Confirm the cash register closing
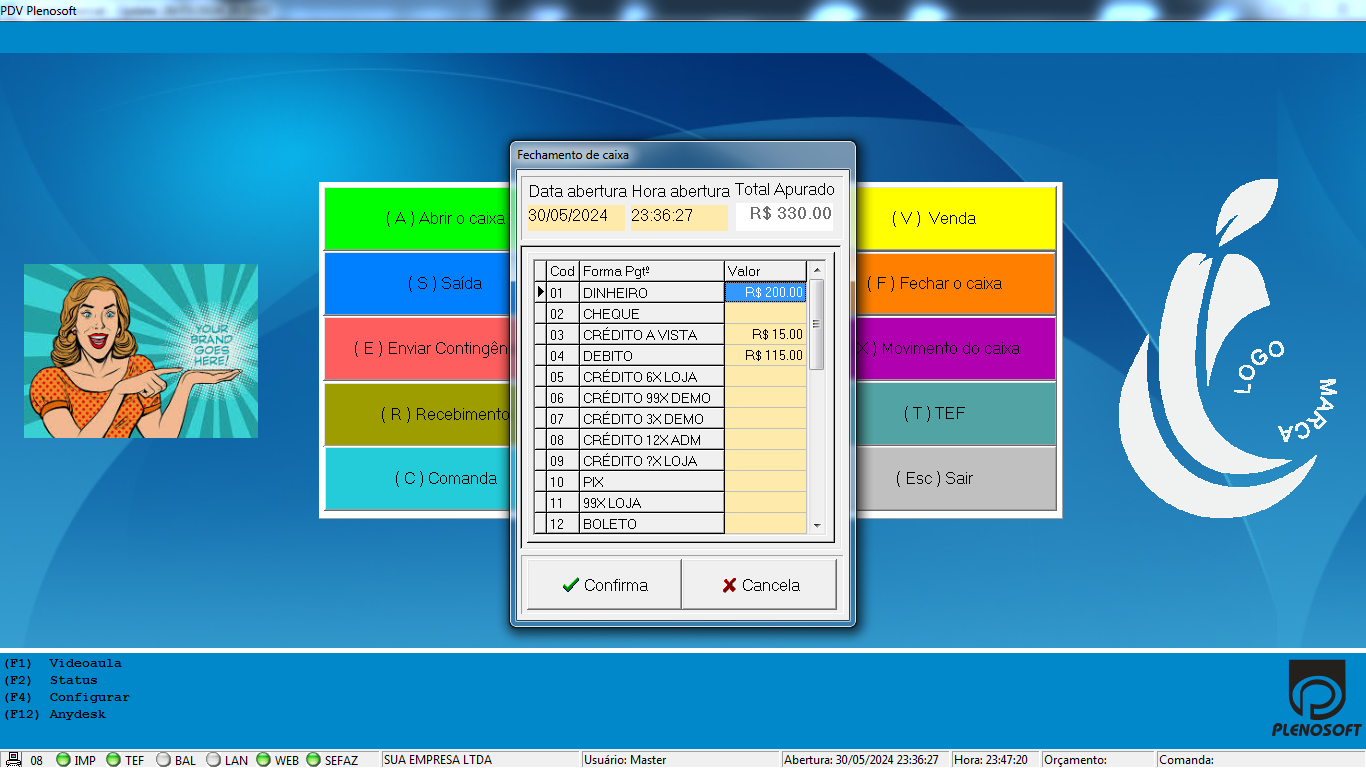This screenshot has height=768, width=1366. tap(604, 585)
